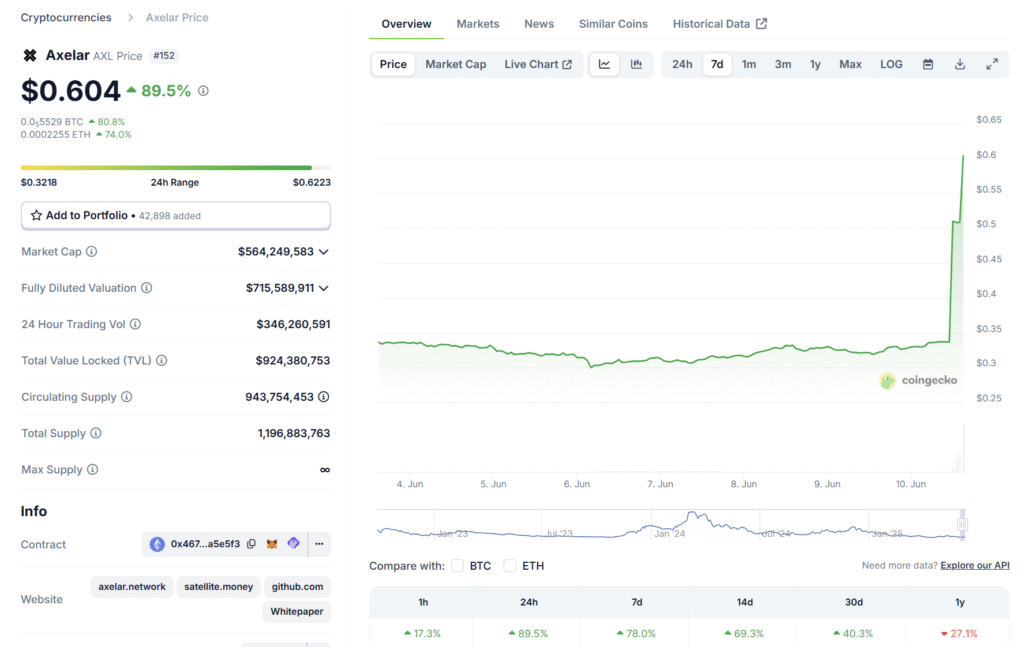Switch chart to Price view
The width and height of the screenshot is (1024, 647).
(393, 64)
